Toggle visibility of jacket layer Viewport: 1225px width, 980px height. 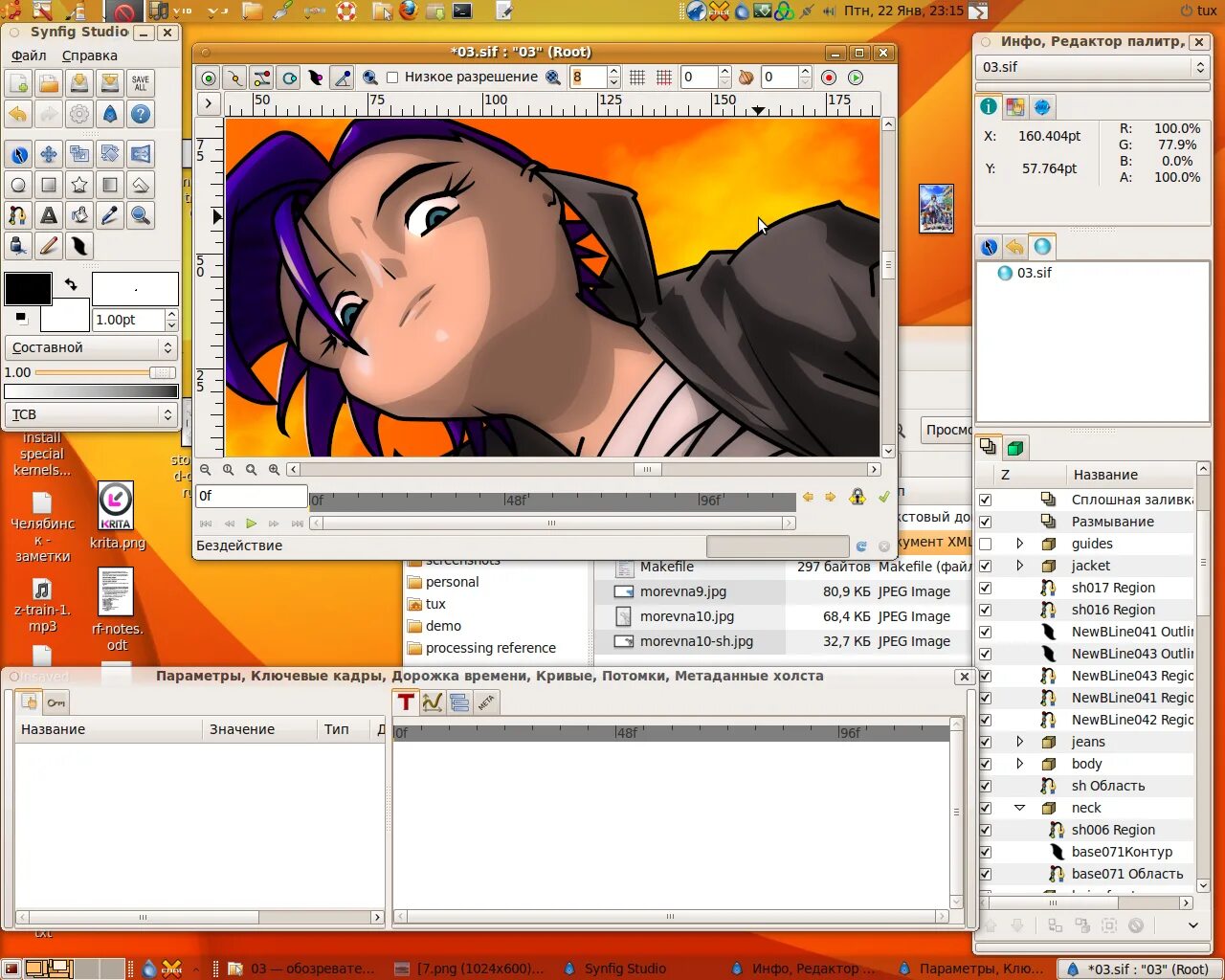pyautogui.click(x=986, y=566)
